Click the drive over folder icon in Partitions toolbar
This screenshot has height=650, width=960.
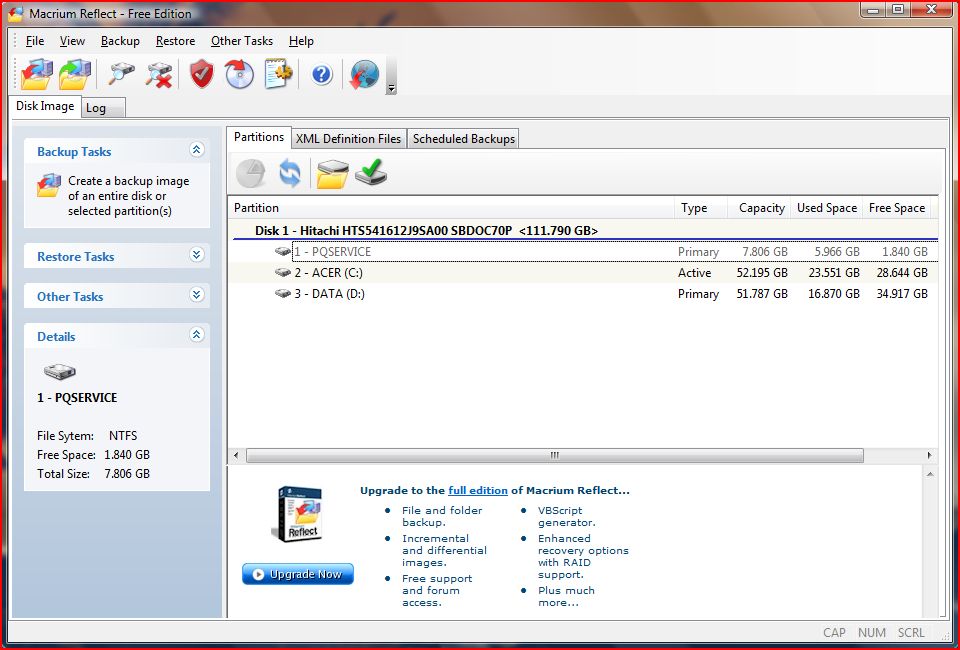tap(332, 173)
